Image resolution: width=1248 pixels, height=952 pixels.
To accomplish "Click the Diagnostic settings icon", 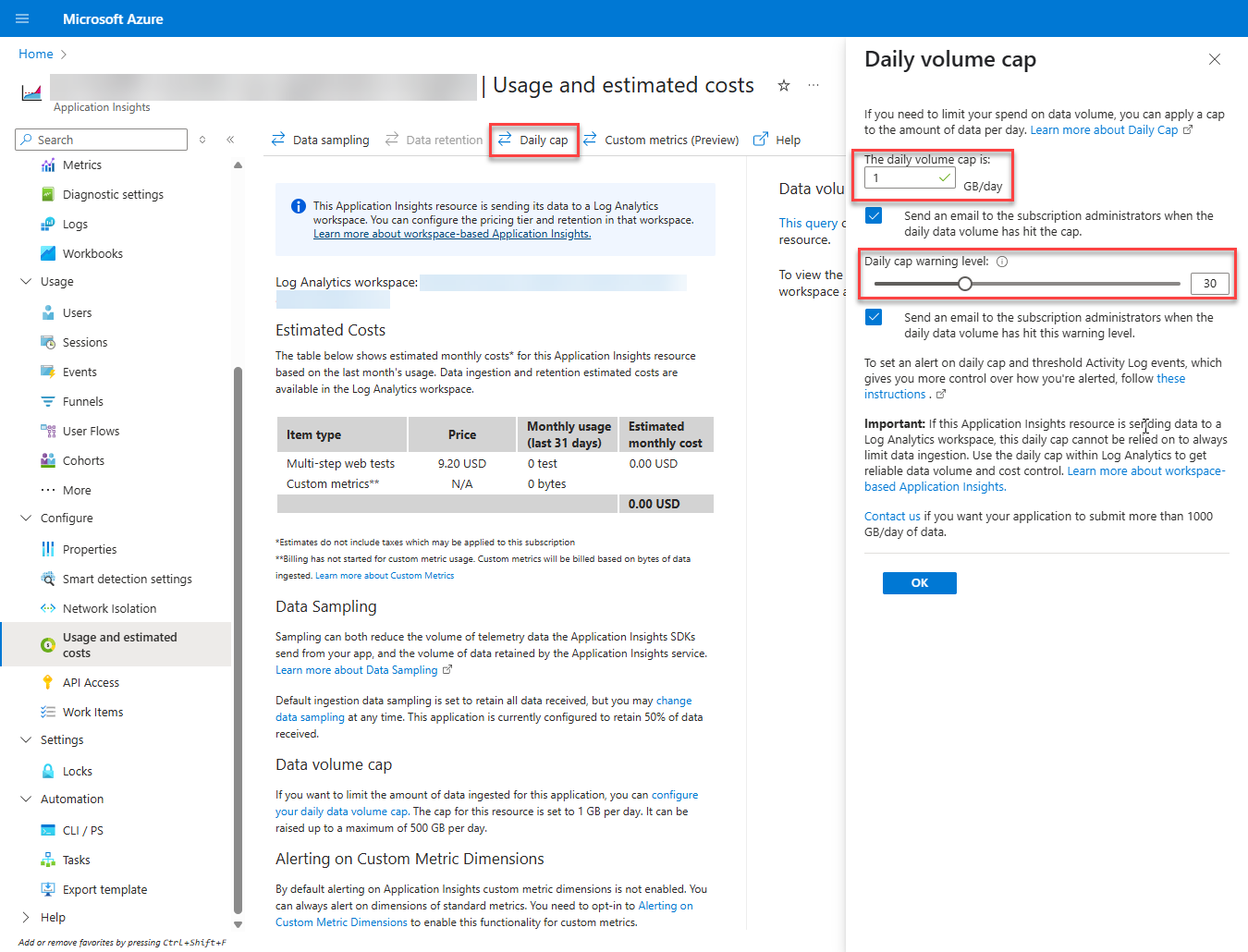I will click(x=48, y=195).
